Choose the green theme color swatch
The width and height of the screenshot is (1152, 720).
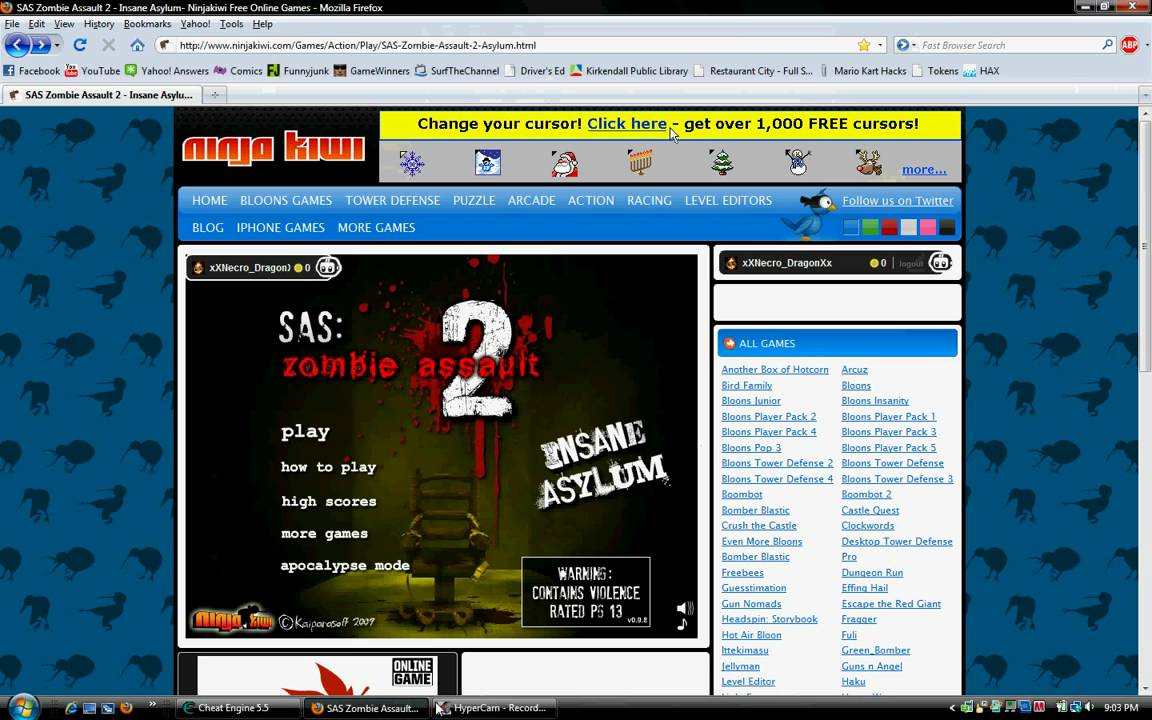870,227
